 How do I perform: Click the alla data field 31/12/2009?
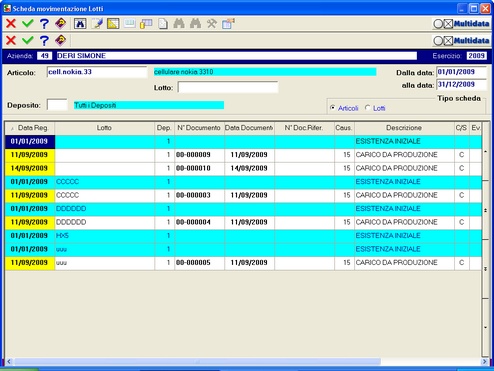(x=462, y=85)
